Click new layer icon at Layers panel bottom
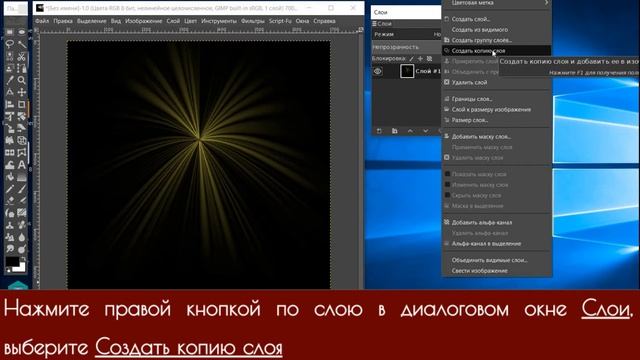The width and height of the screenshot is (640, 360). [x=379, y=131]
